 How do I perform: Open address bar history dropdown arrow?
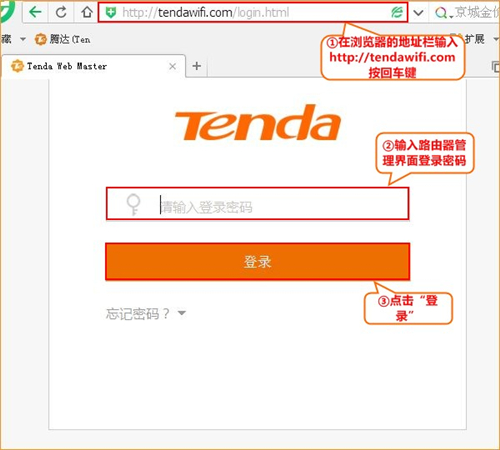tap(418, 13)
